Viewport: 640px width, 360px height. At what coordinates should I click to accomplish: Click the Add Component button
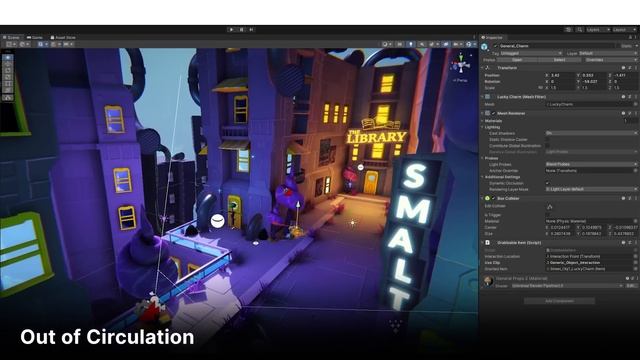(559, 301)
